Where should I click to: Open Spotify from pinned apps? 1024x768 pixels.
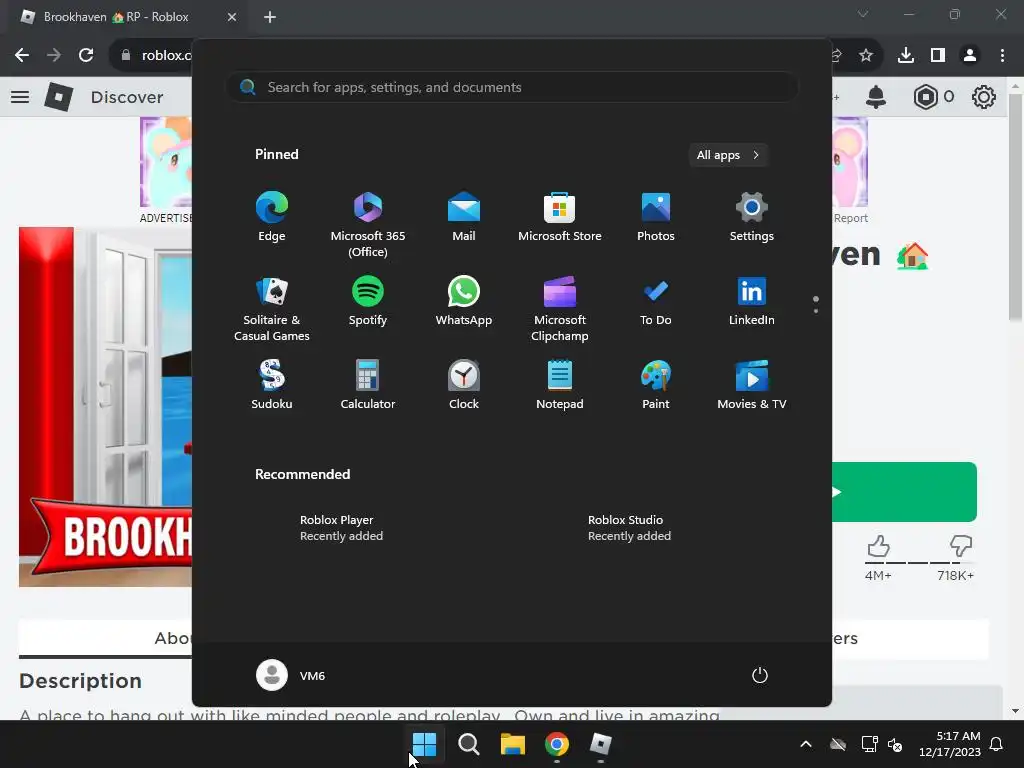click(x=368, y=301)
